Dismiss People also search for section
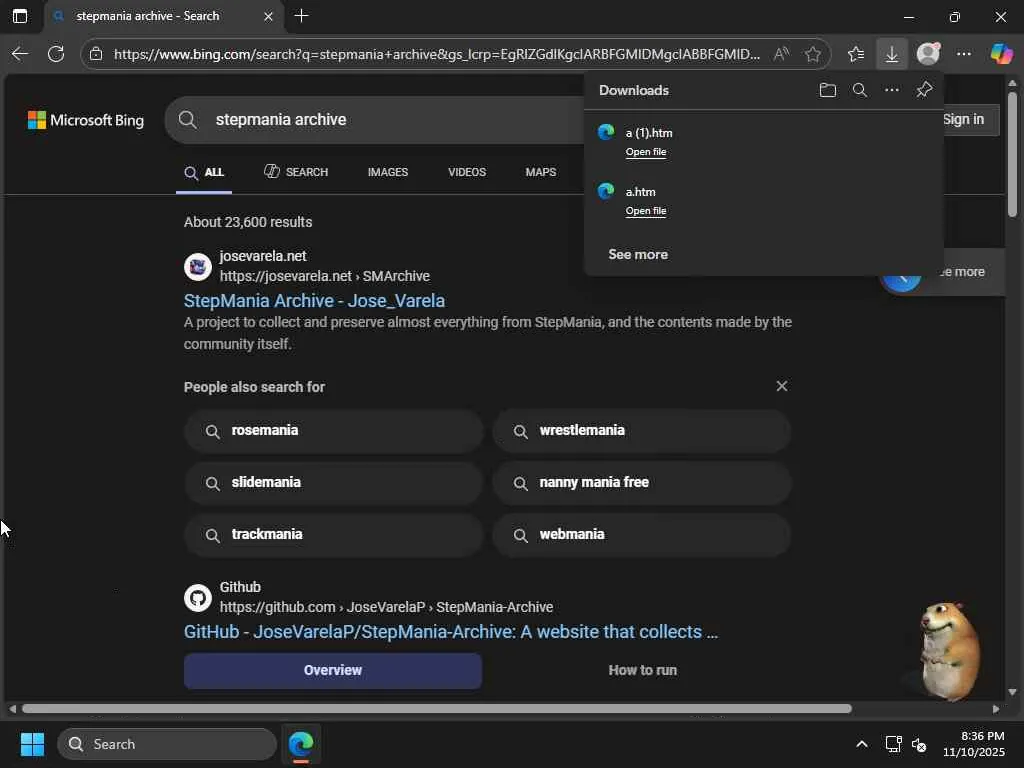The image size is (1024, 768). coord(782,386)
